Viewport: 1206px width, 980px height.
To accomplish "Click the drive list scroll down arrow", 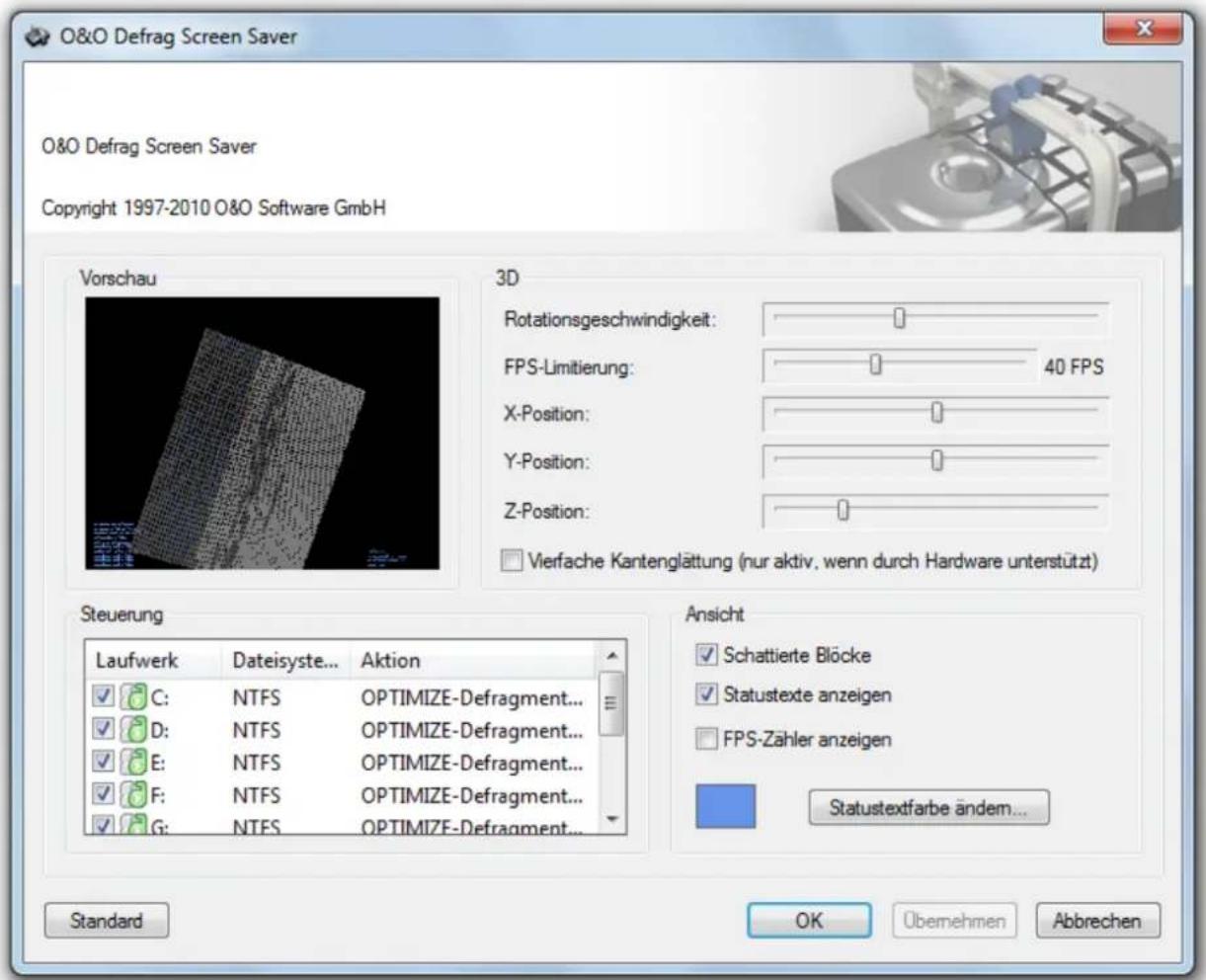I will tap(612, 819).
